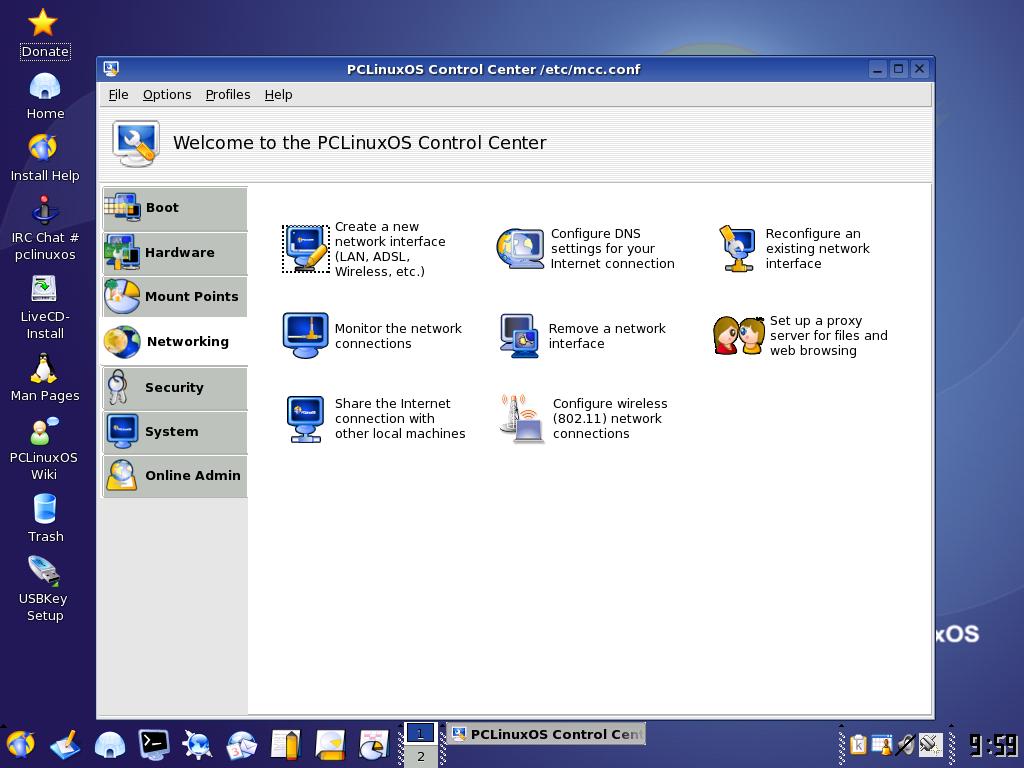This screenshot has height=768, width=1024.
Task: Click the clock in the system tray
Action: pos(993,744)
